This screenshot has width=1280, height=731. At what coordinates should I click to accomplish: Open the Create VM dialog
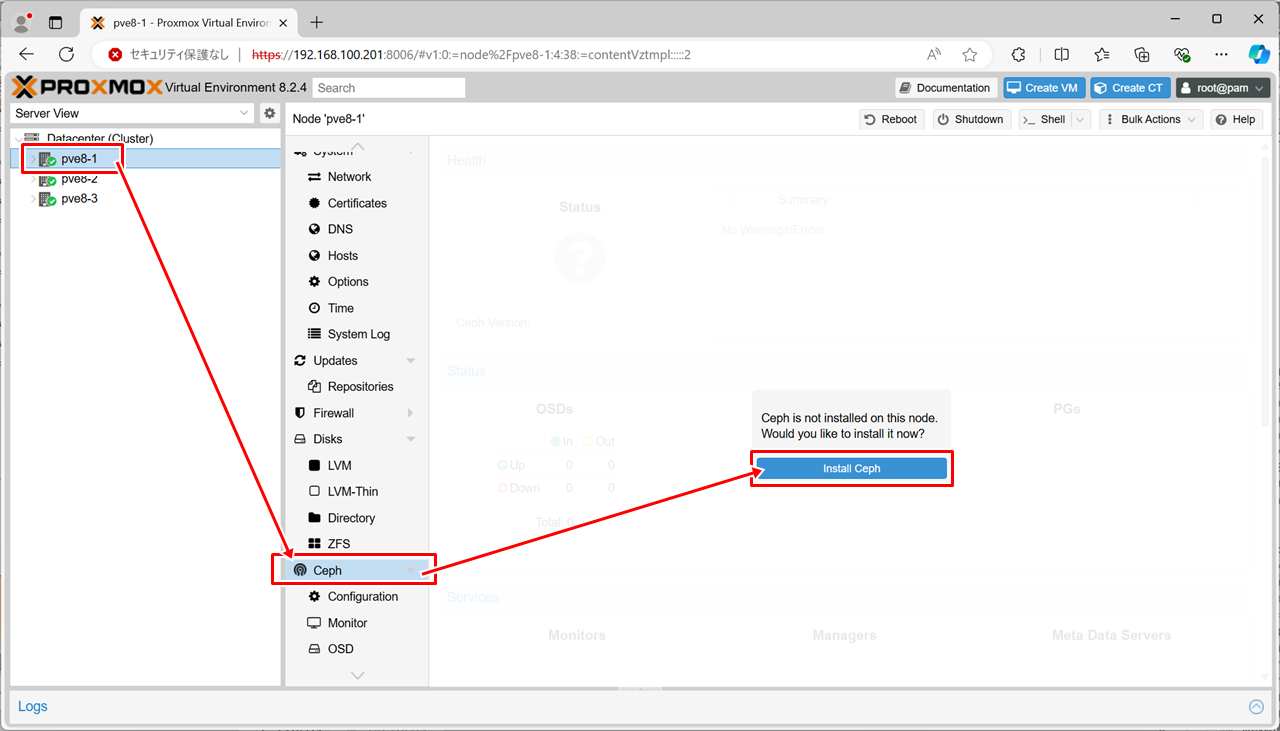point(1042,88)
